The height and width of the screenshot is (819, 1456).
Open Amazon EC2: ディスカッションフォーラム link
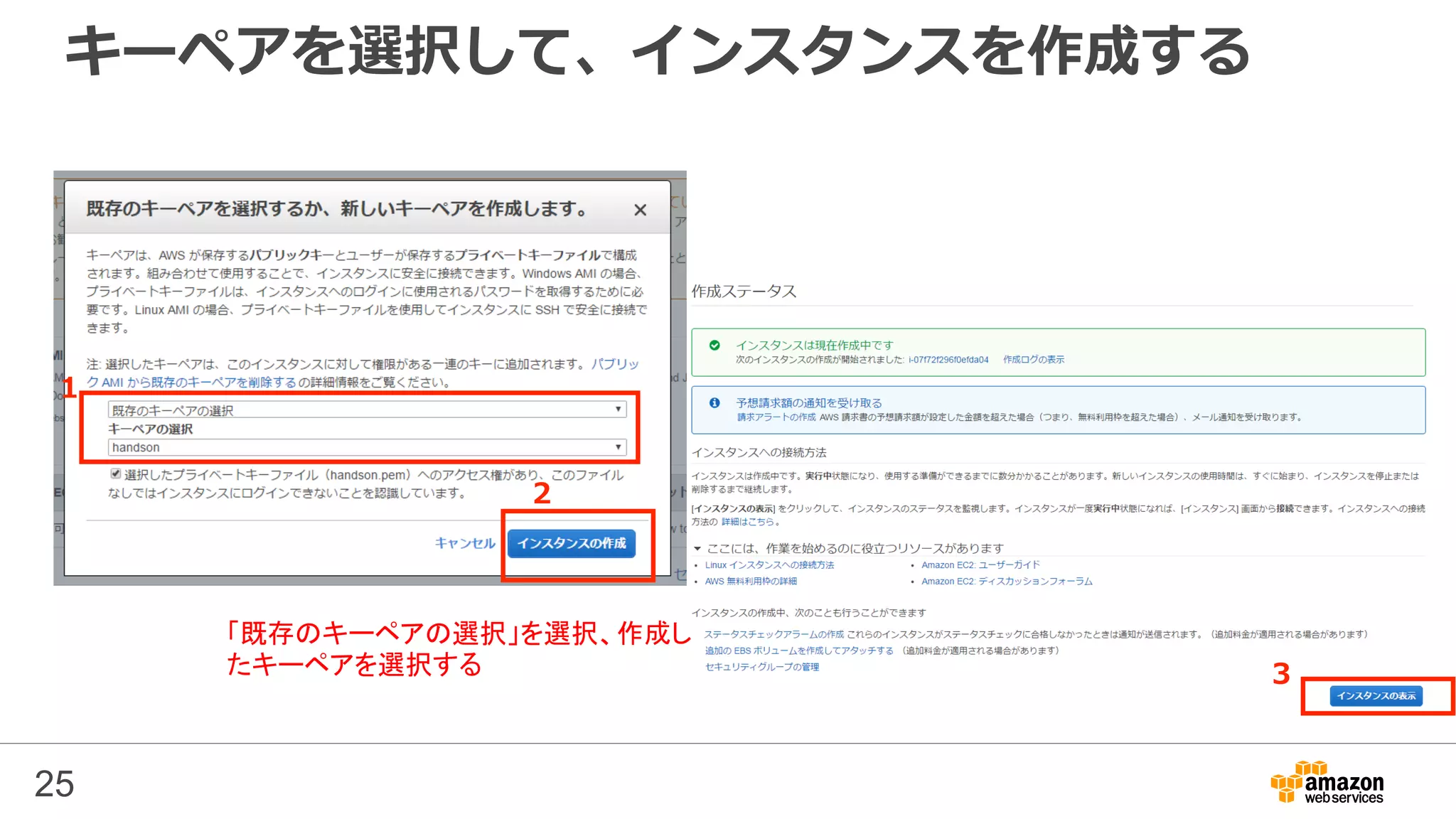coord(1007,582)
